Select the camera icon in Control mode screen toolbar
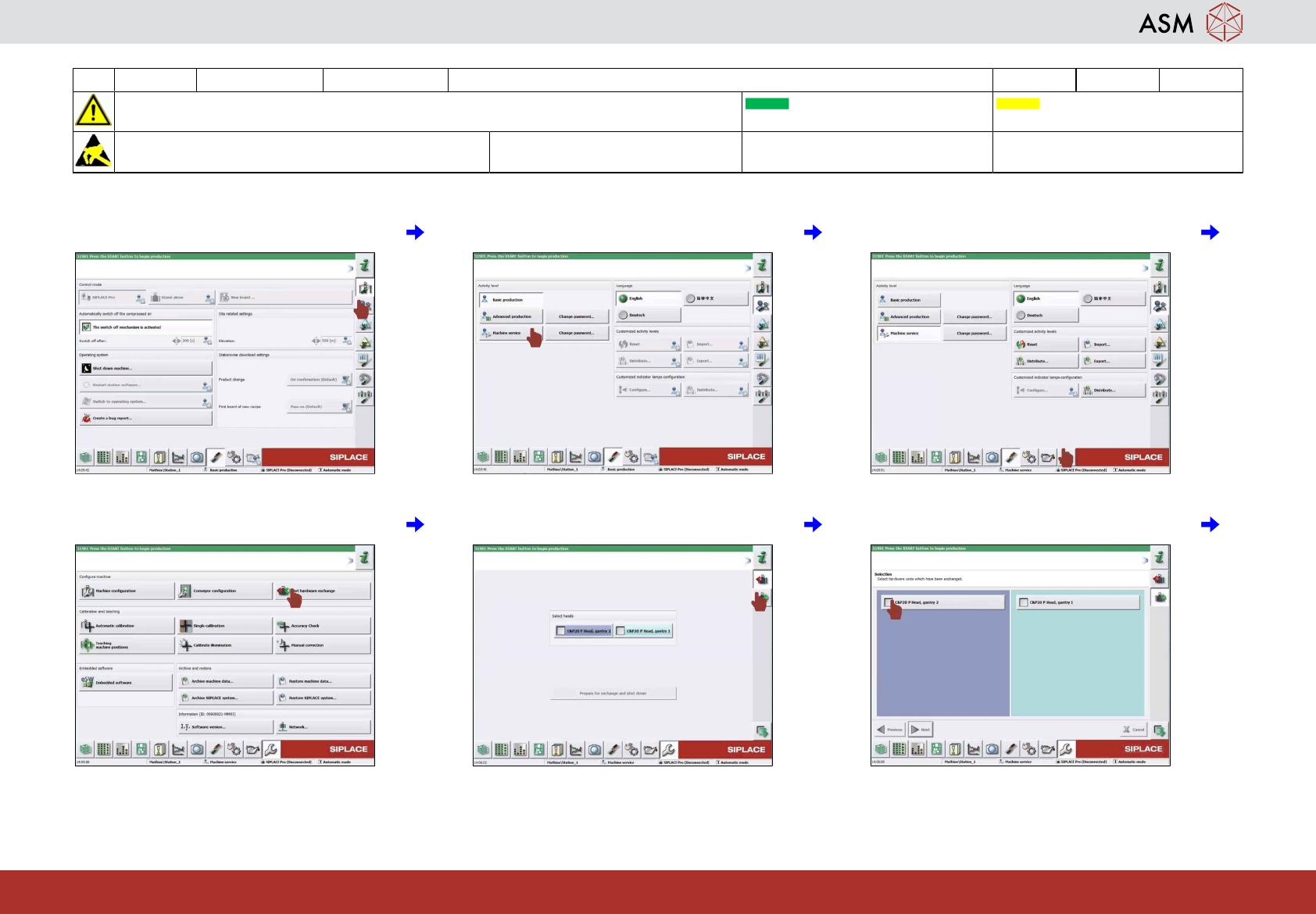This screenshot has width=1316, height=914. tap(197, 458)
